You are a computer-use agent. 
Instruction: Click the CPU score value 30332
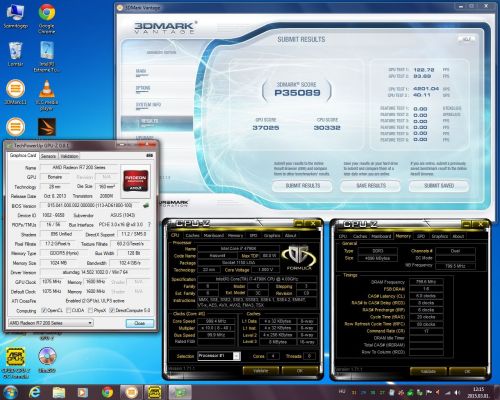[327, 128]
